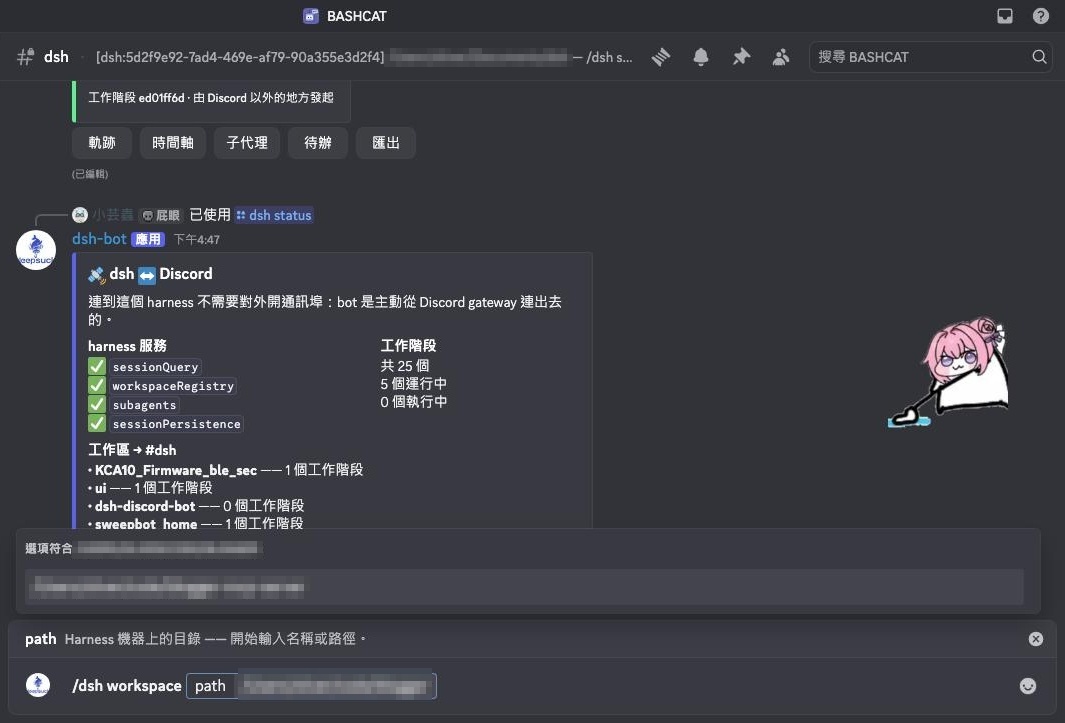Open the dsh status command link

[x=274, y=215]
